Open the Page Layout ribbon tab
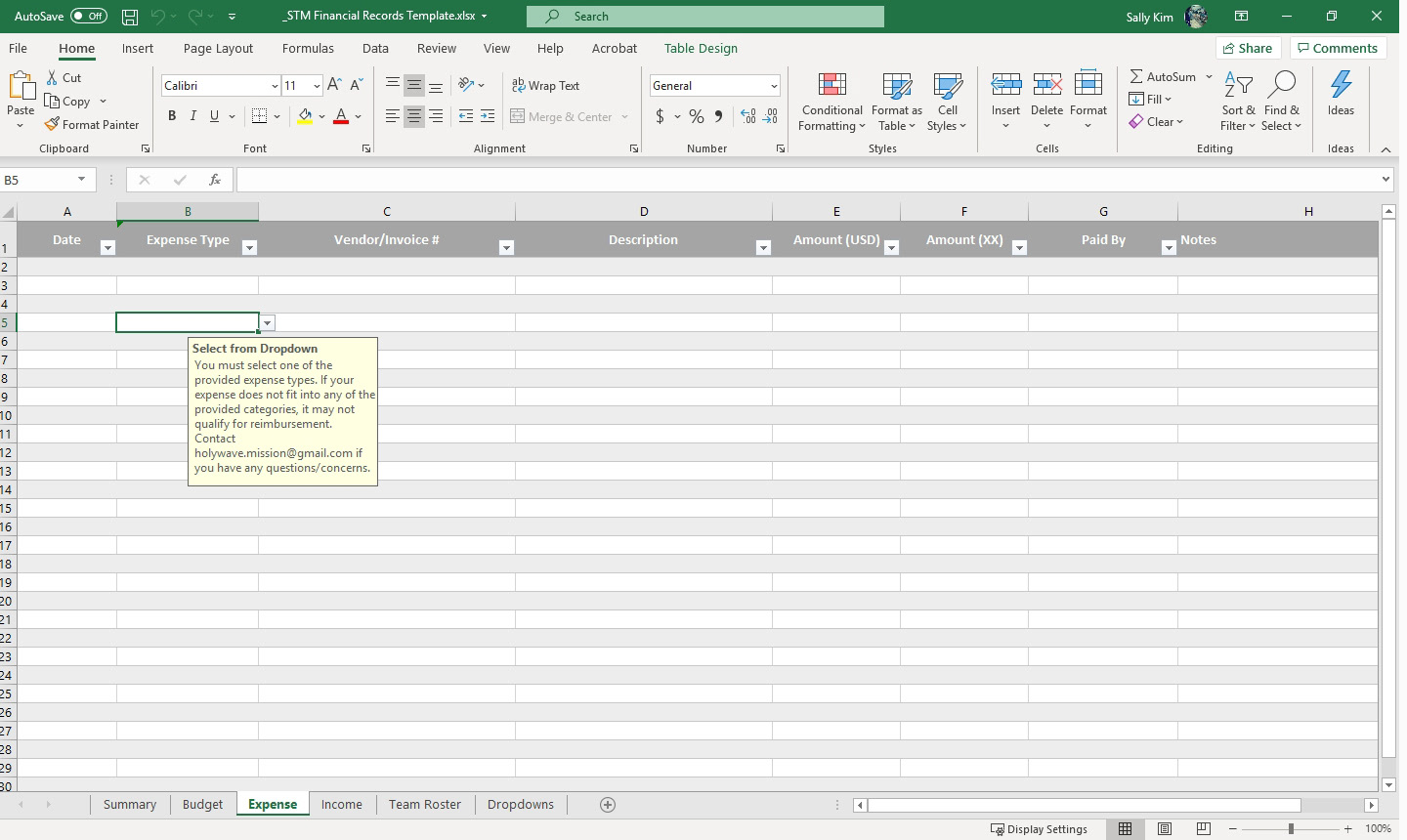The height and width of the screenshot is (840, 1407). click(218, 48)
